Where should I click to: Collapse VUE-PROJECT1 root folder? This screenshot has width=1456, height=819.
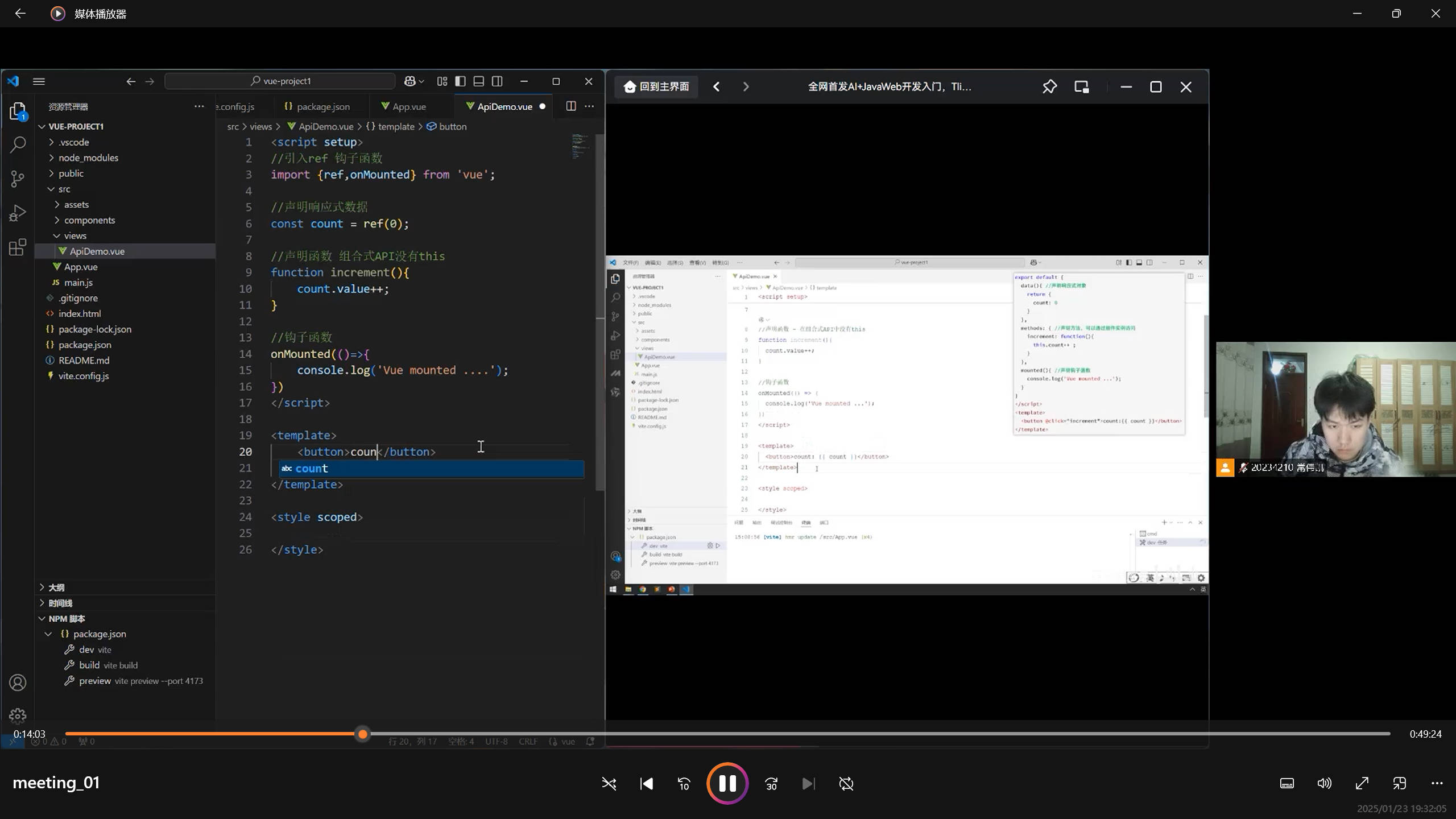[125, 126]
